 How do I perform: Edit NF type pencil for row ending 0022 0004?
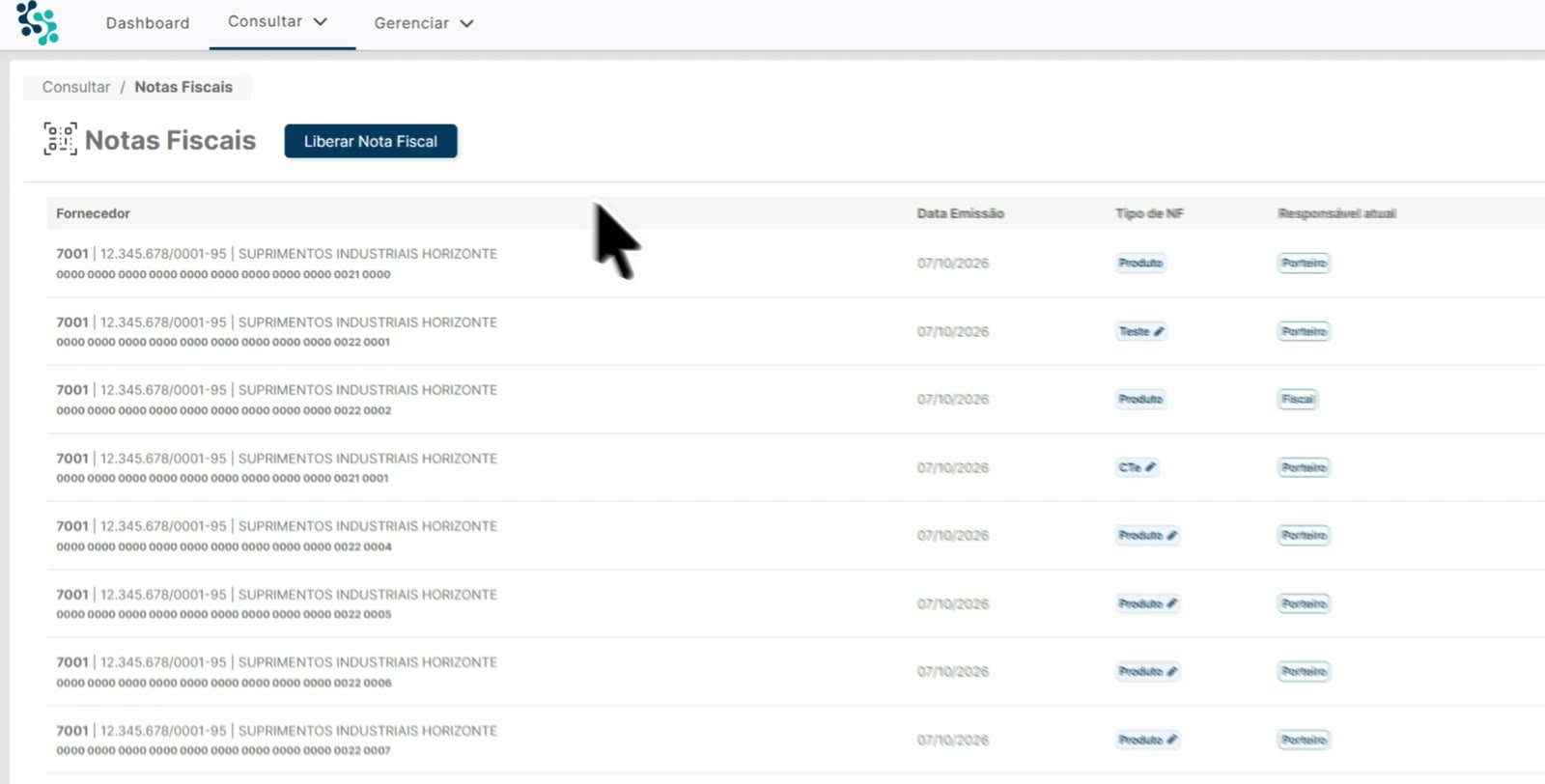coord(1171,535)
